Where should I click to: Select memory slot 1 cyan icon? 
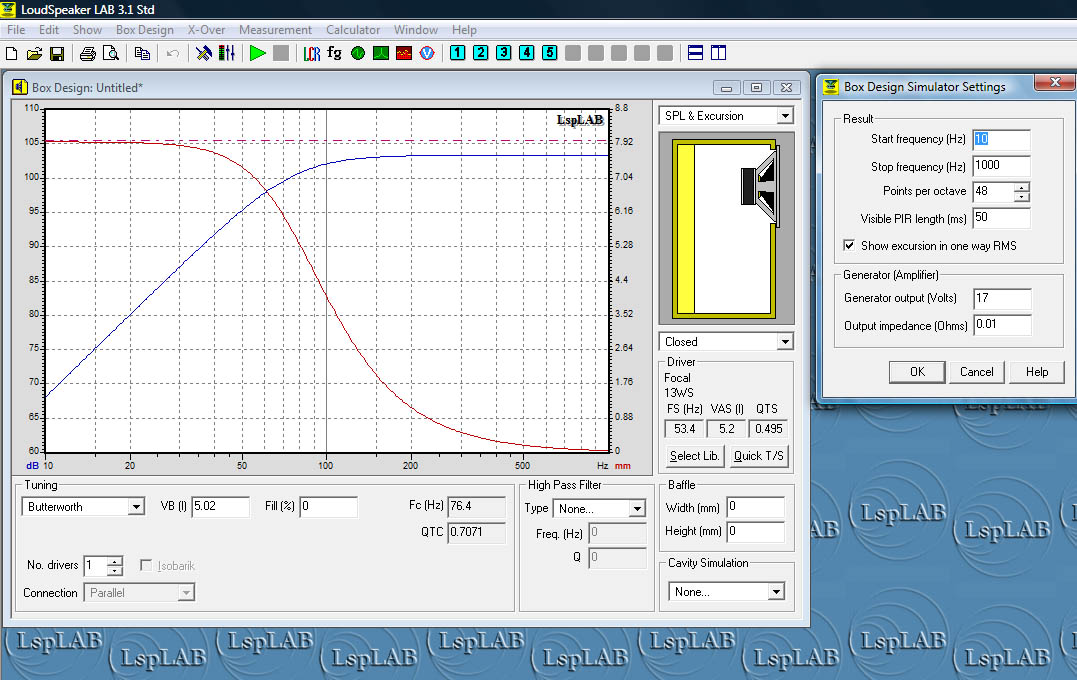pos(458,53)
